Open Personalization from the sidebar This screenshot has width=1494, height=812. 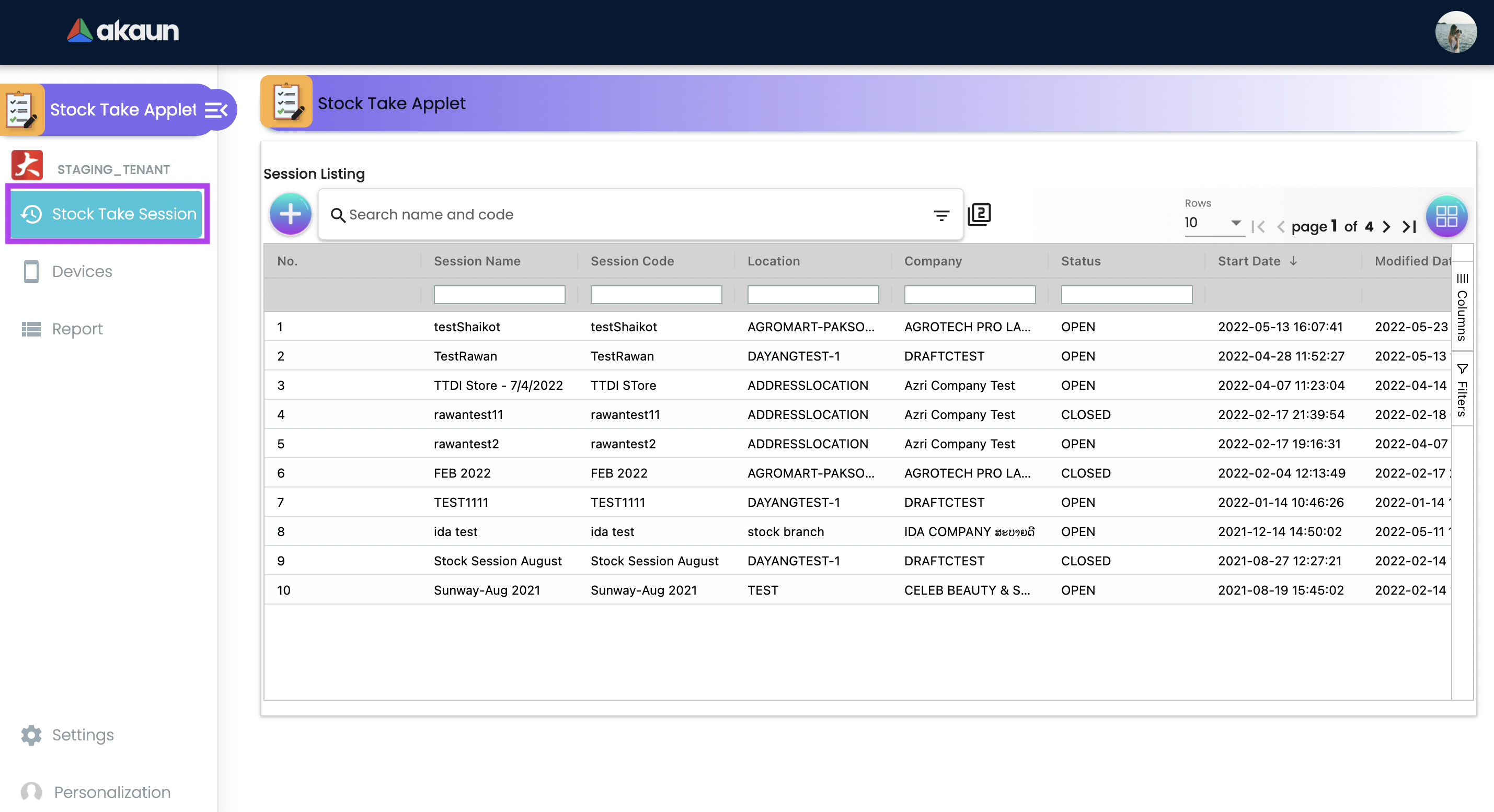pyautogui.click(x=111, y=792)
